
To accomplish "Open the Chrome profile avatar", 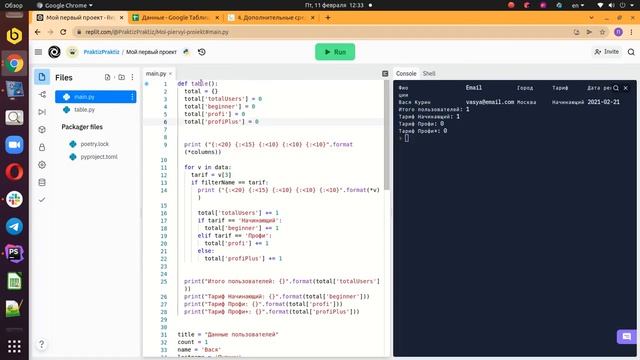I will click(618, 32).
